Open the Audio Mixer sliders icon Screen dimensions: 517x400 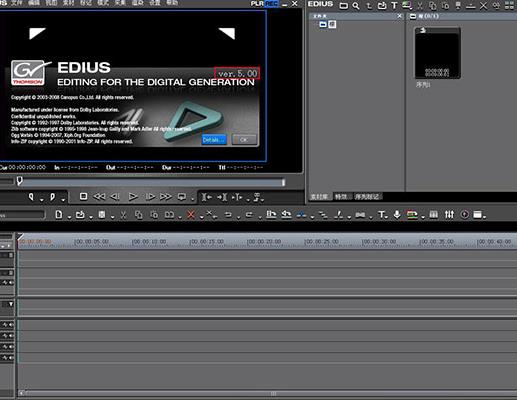point(449,214)
